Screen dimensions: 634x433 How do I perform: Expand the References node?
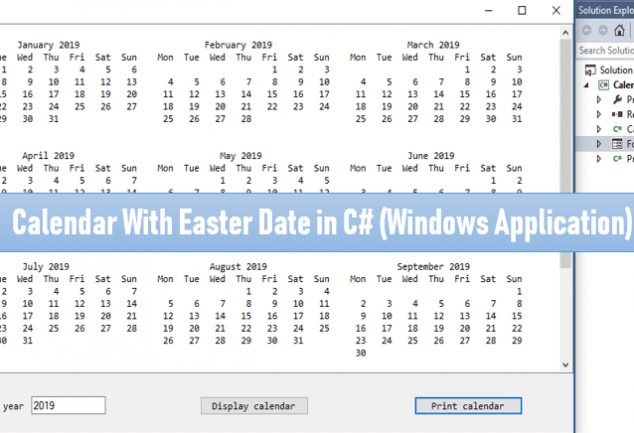tap(599, 114)
